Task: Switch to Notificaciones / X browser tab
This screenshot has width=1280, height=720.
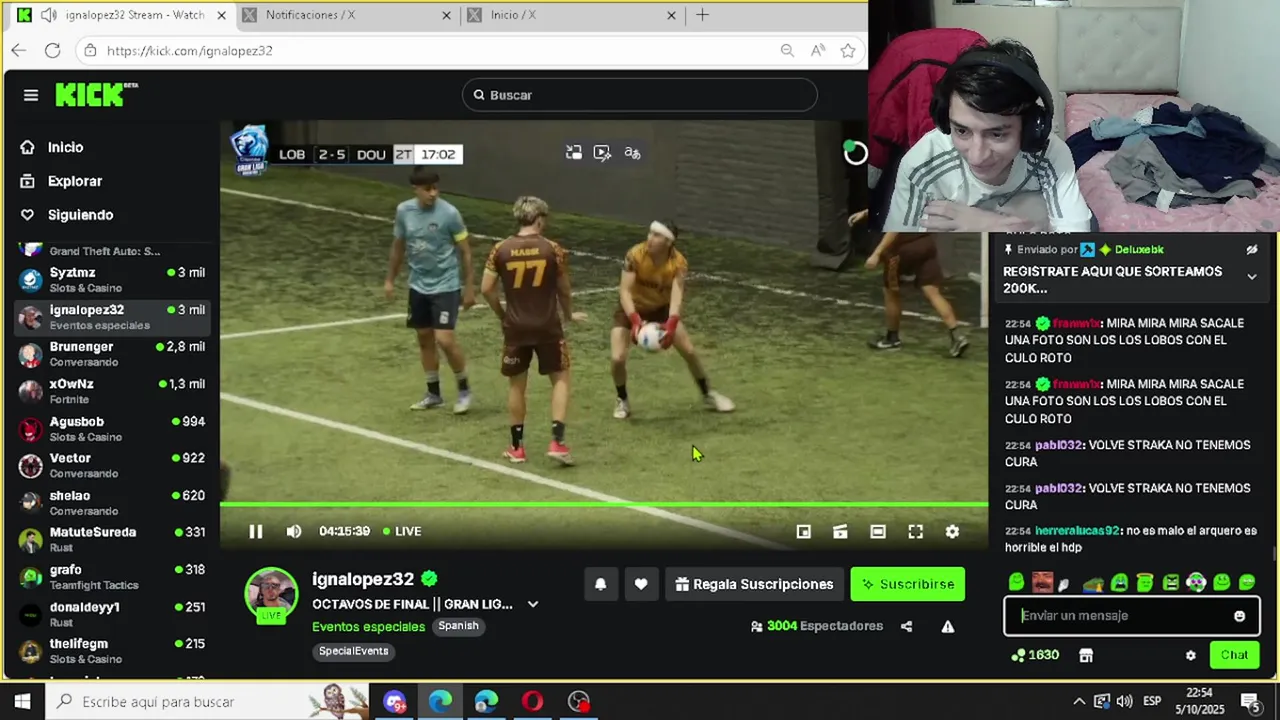Action: pos(345,15)
